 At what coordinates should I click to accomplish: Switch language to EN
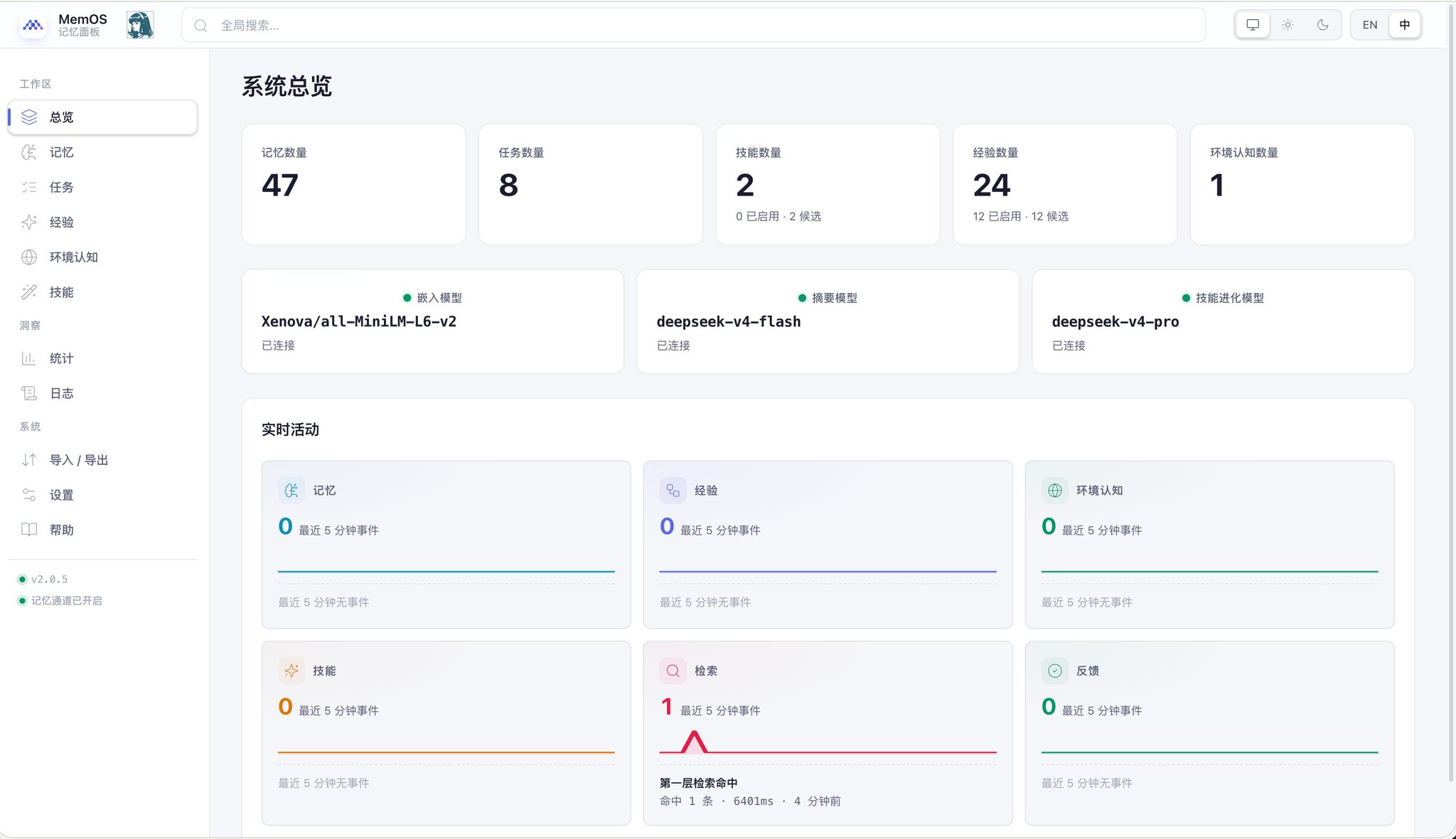(x=1370, y=25)
